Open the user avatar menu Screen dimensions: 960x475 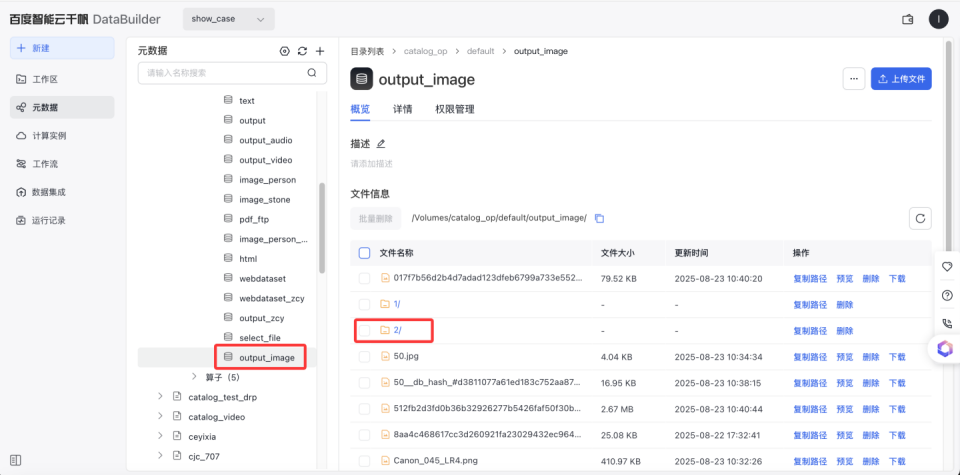coord(938,19)
